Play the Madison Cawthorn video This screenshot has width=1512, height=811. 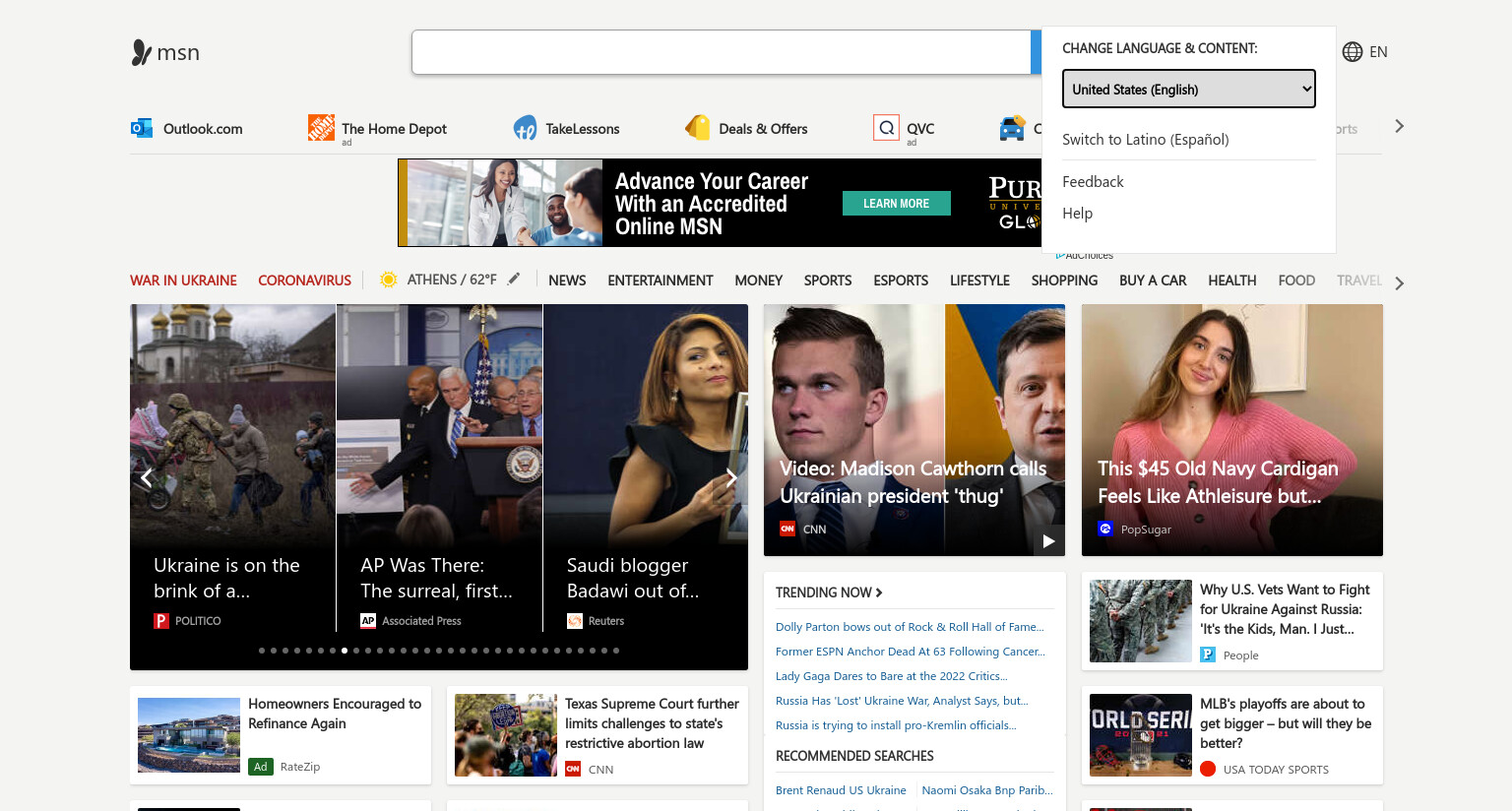point(1048,540)
